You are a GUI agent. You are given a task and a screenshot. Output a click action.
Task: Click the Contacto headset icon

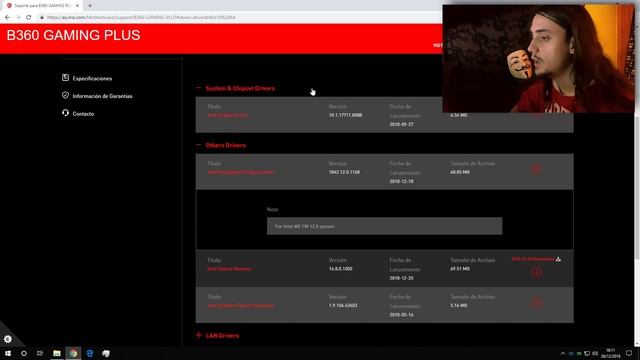click(x=65, y=113)
